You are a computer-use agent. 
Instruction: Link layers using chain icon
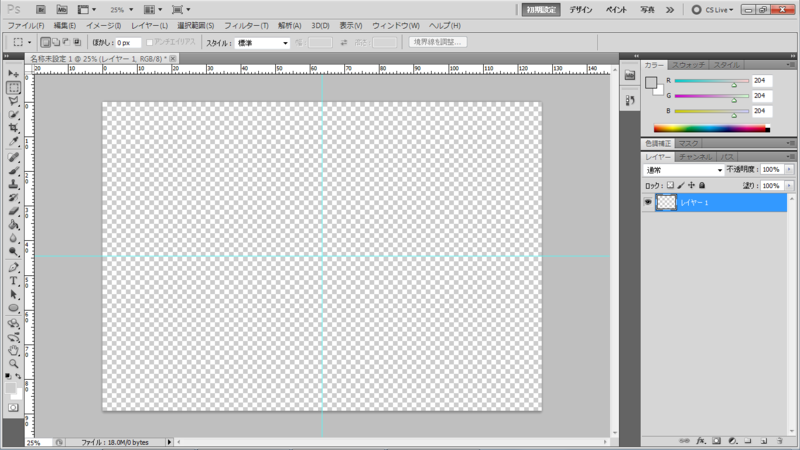(684, 441)
